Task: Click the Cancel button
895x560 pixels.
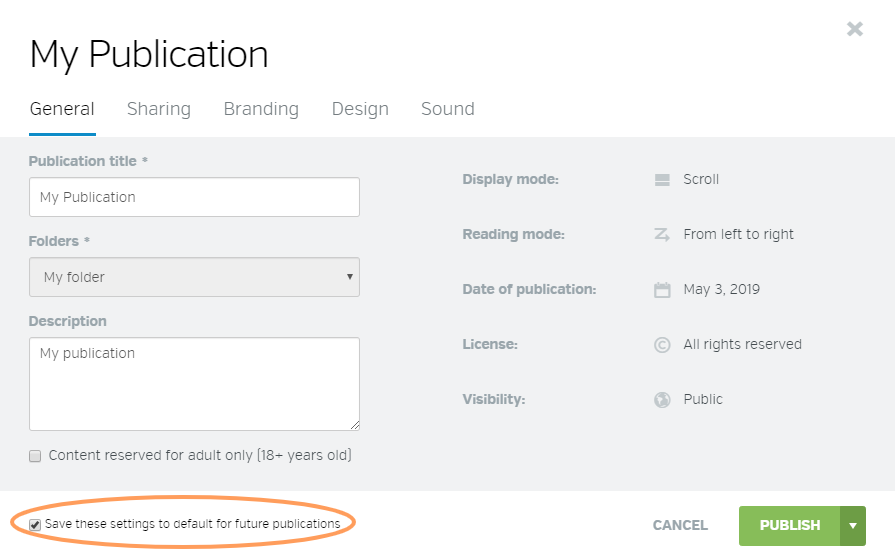Action: (x=680, y=525)
